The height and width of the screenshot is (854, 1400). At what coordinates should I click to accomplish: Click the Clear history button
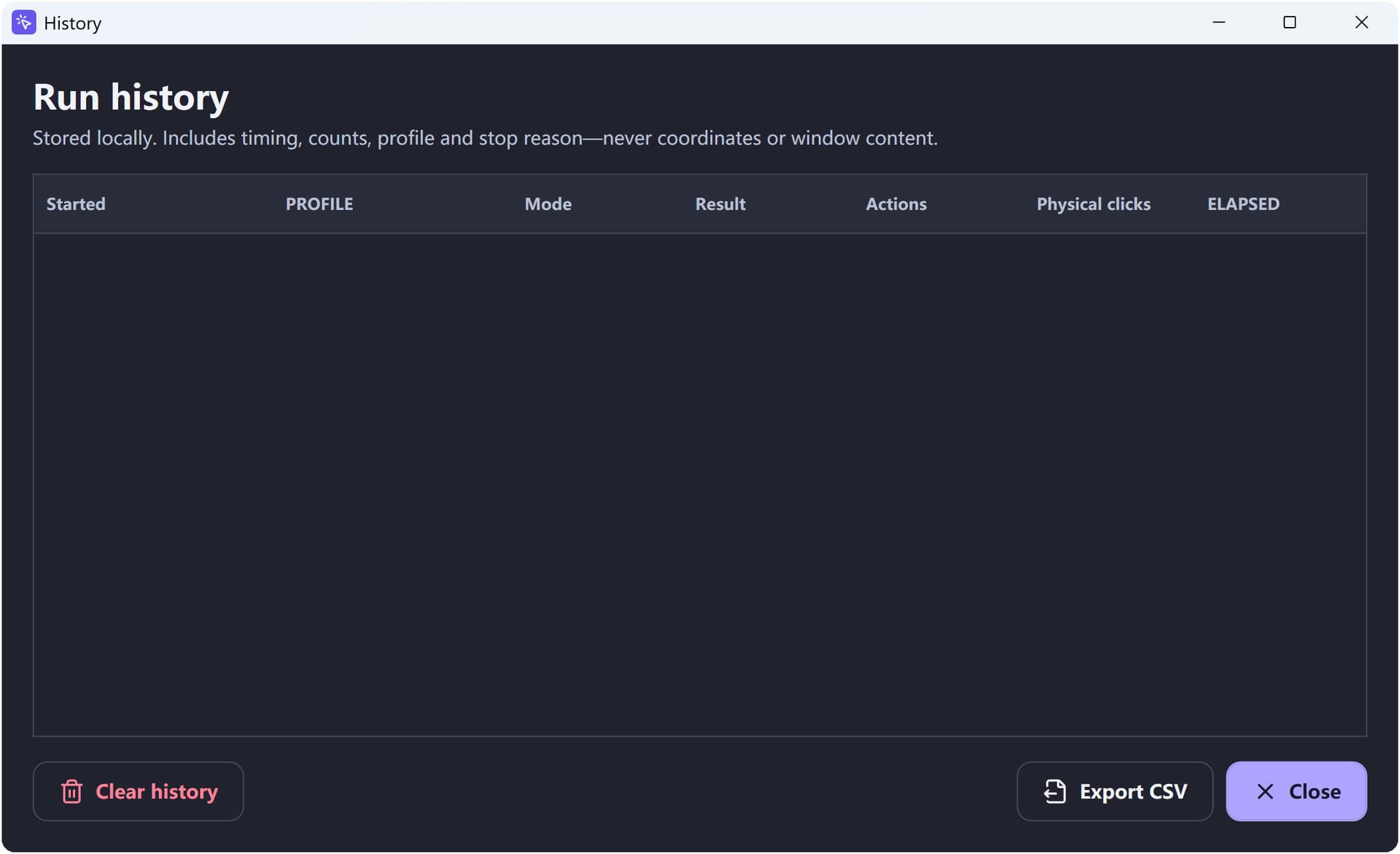(x=138, y=791)
